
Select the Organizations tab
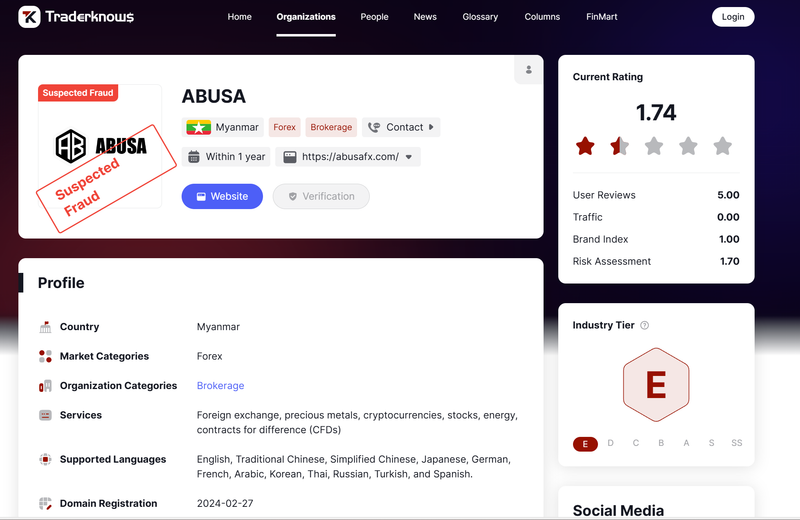[306, 17]
